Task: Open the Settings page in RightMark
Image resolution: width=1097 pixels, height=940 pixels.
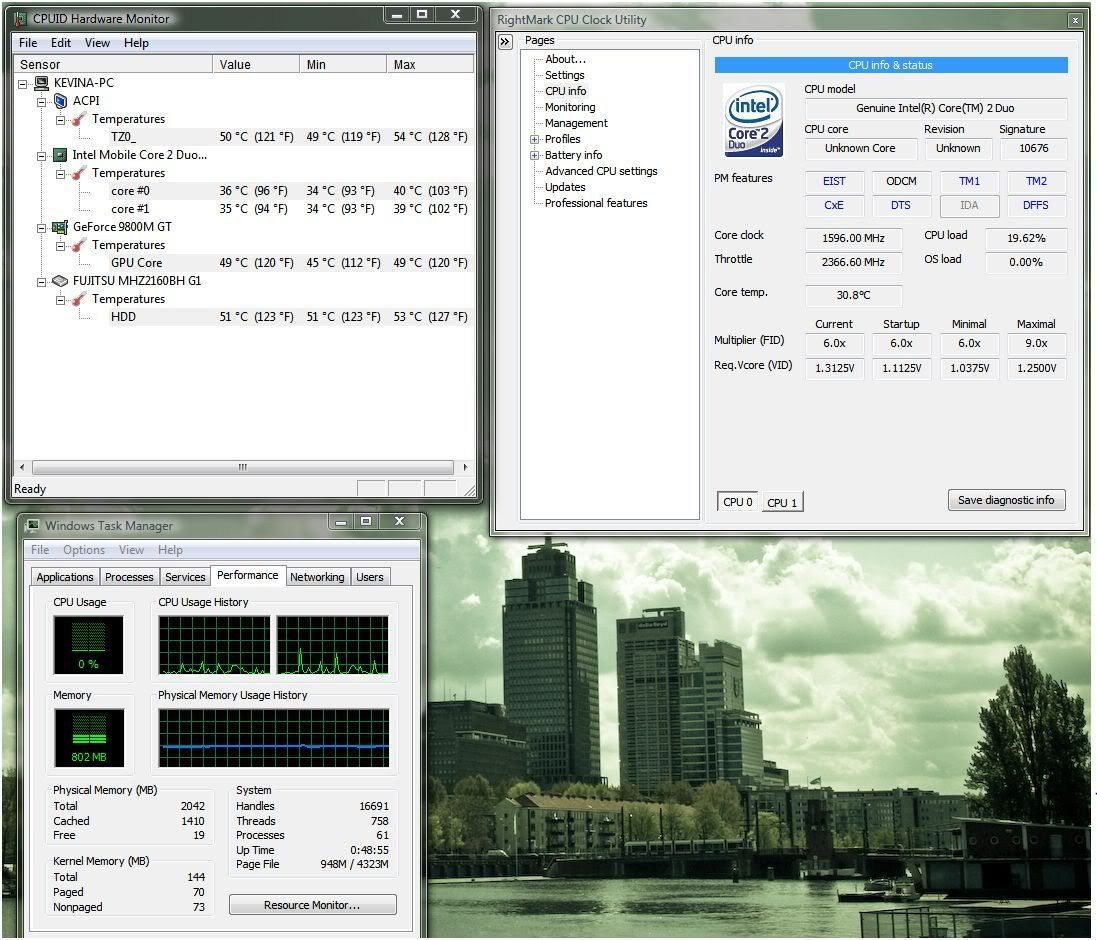Action: [565, 75]
